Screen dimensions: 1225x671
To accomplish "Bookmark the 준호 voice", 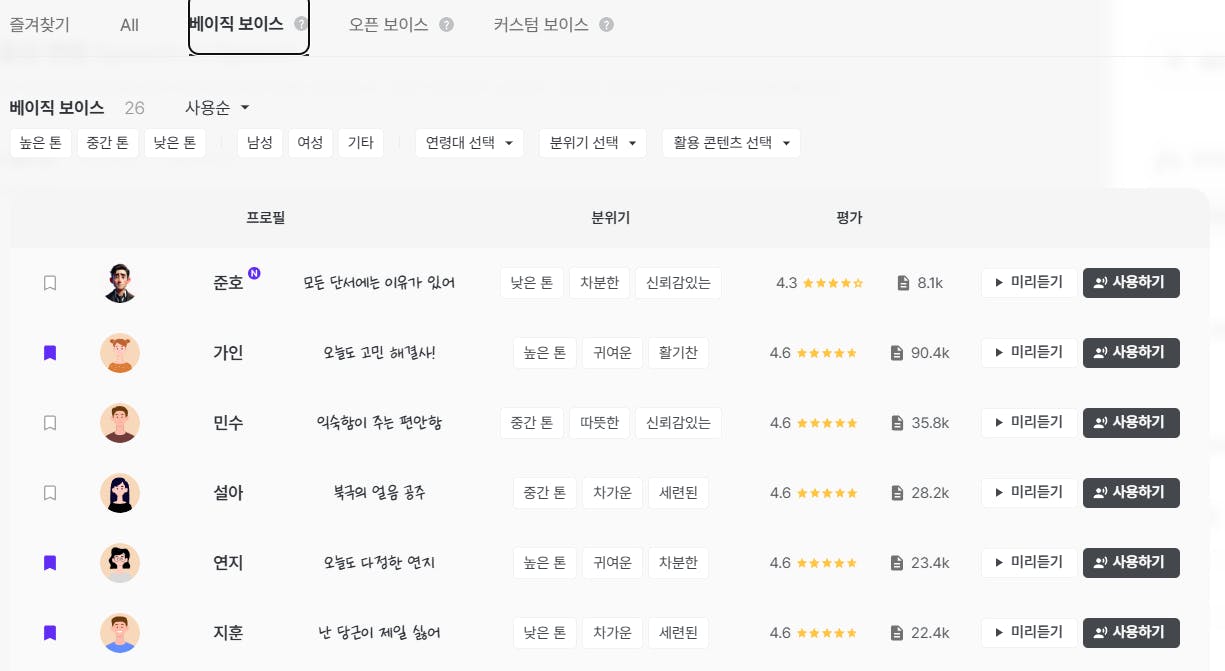I will [50, 283].
